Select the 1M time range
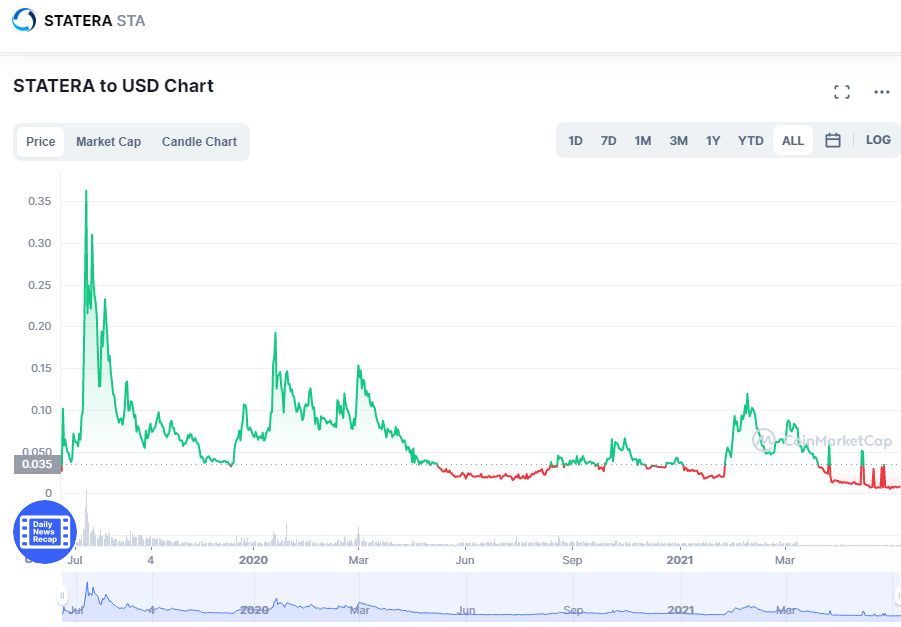901x627 pixels. [x=642, y=141]
